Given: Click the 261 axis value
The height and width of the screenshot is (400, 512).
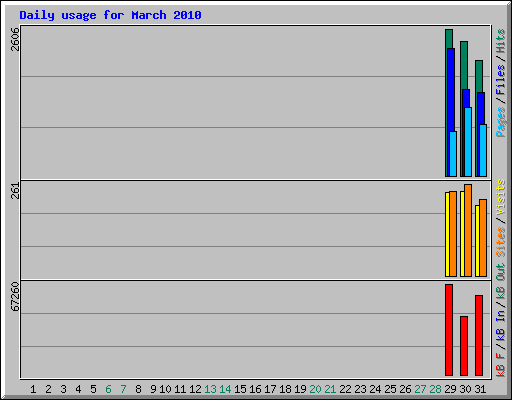Looking at the screenshot, I should tap(15, 191).
